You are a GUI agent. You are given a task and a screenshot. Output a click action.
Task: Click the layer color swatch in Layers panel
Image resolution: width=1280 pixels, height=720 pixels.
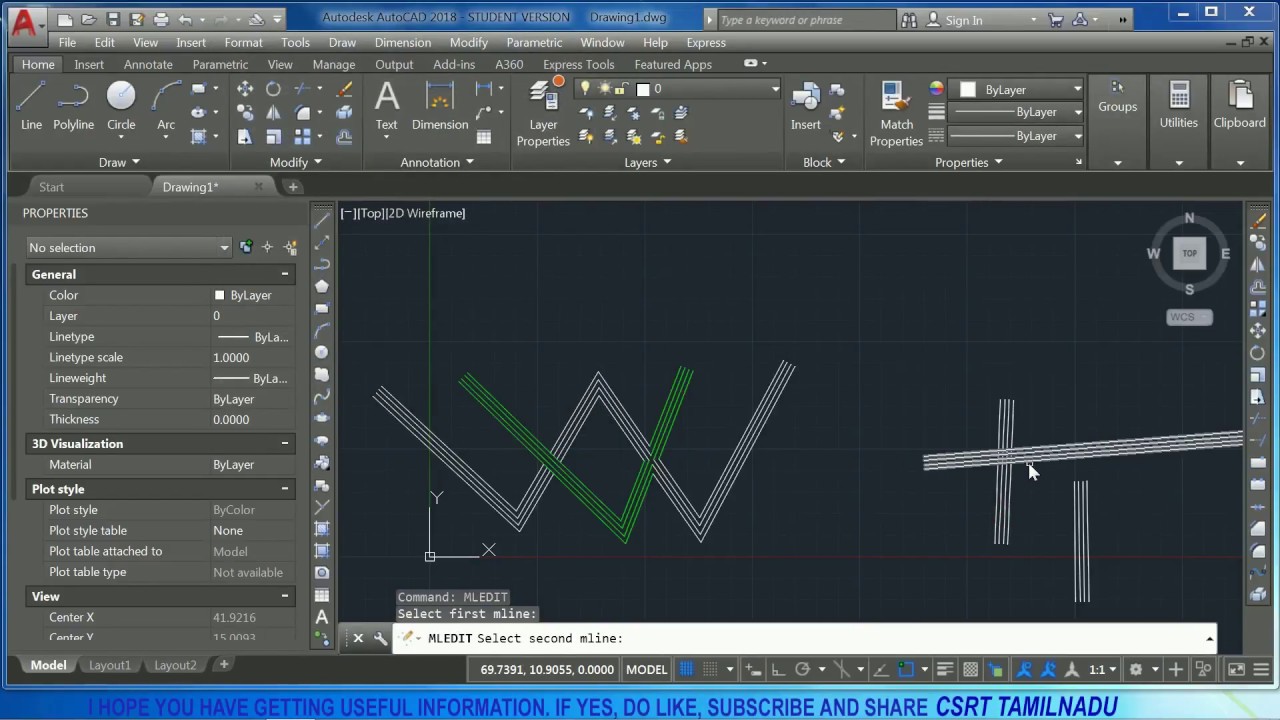click(x=643, y=89)
